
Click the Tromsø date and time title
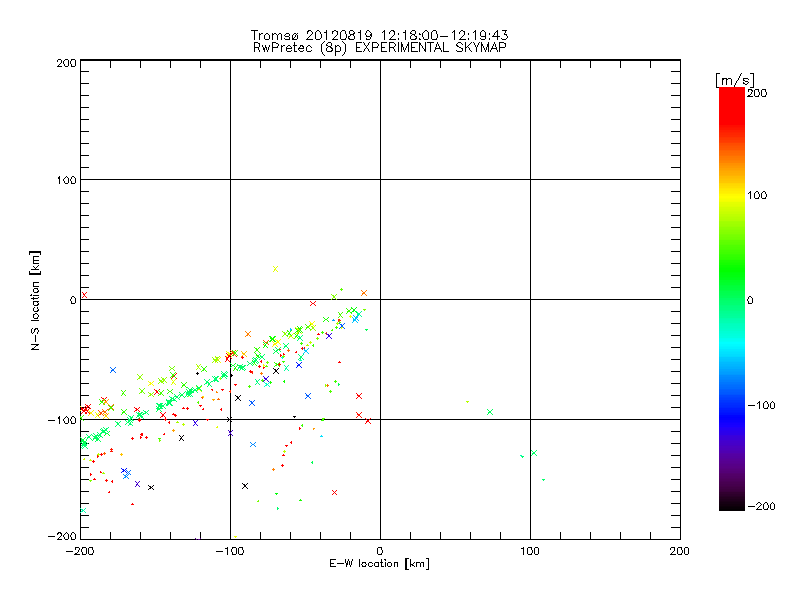[x=380, y=35]
